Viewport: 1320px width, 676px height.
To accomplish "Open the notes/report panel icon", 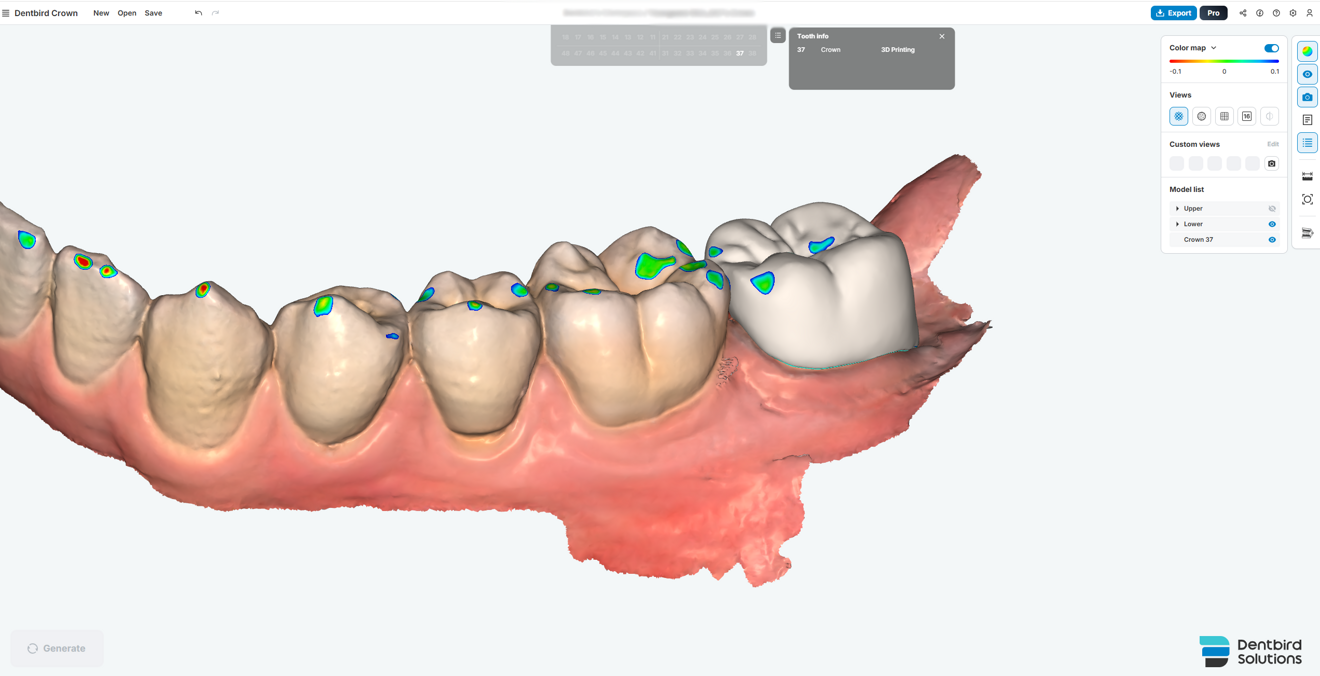I will [1306, 118].
